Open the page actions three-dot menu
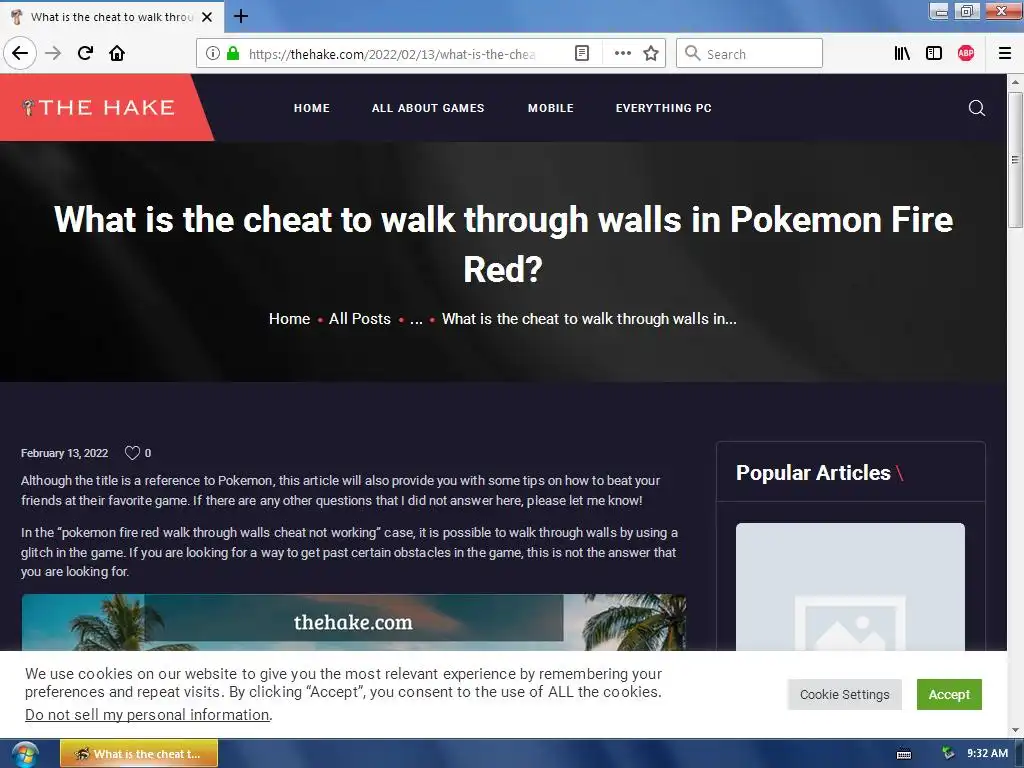This screenshot has height=768, width=1024. (622, 53)
